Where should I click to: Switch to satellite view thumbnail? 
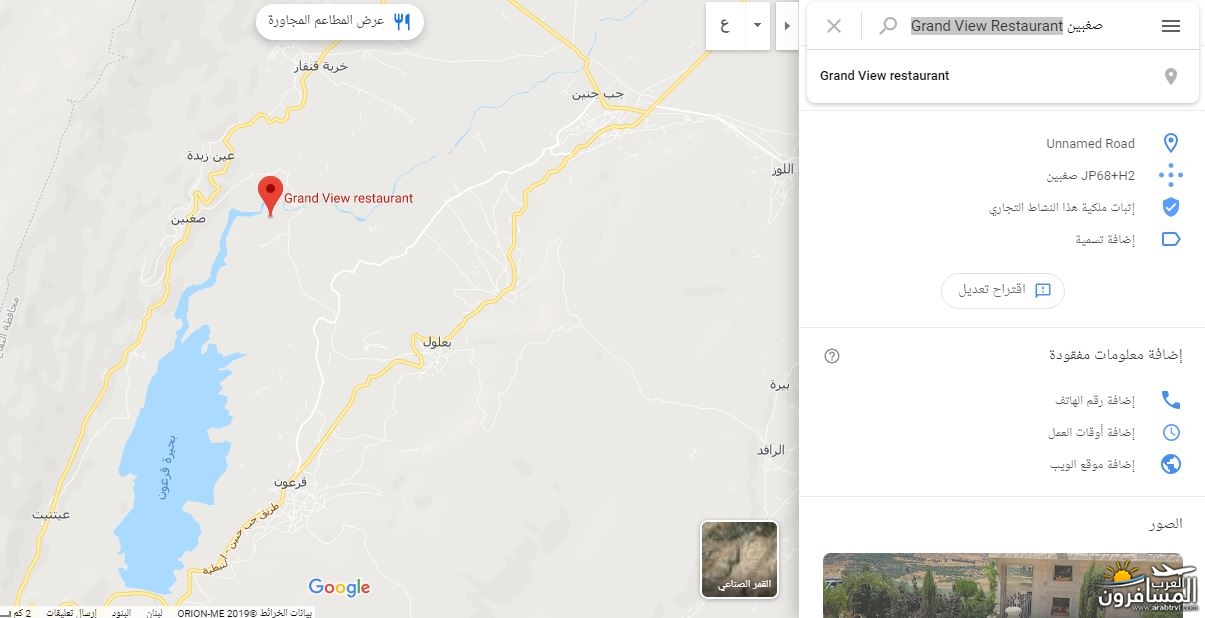(x=739, y=558)
